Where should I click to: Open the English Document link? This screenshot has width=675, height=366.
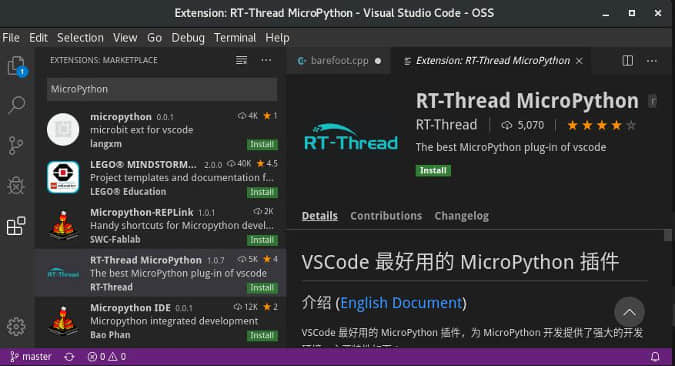(x=401, y=303)
